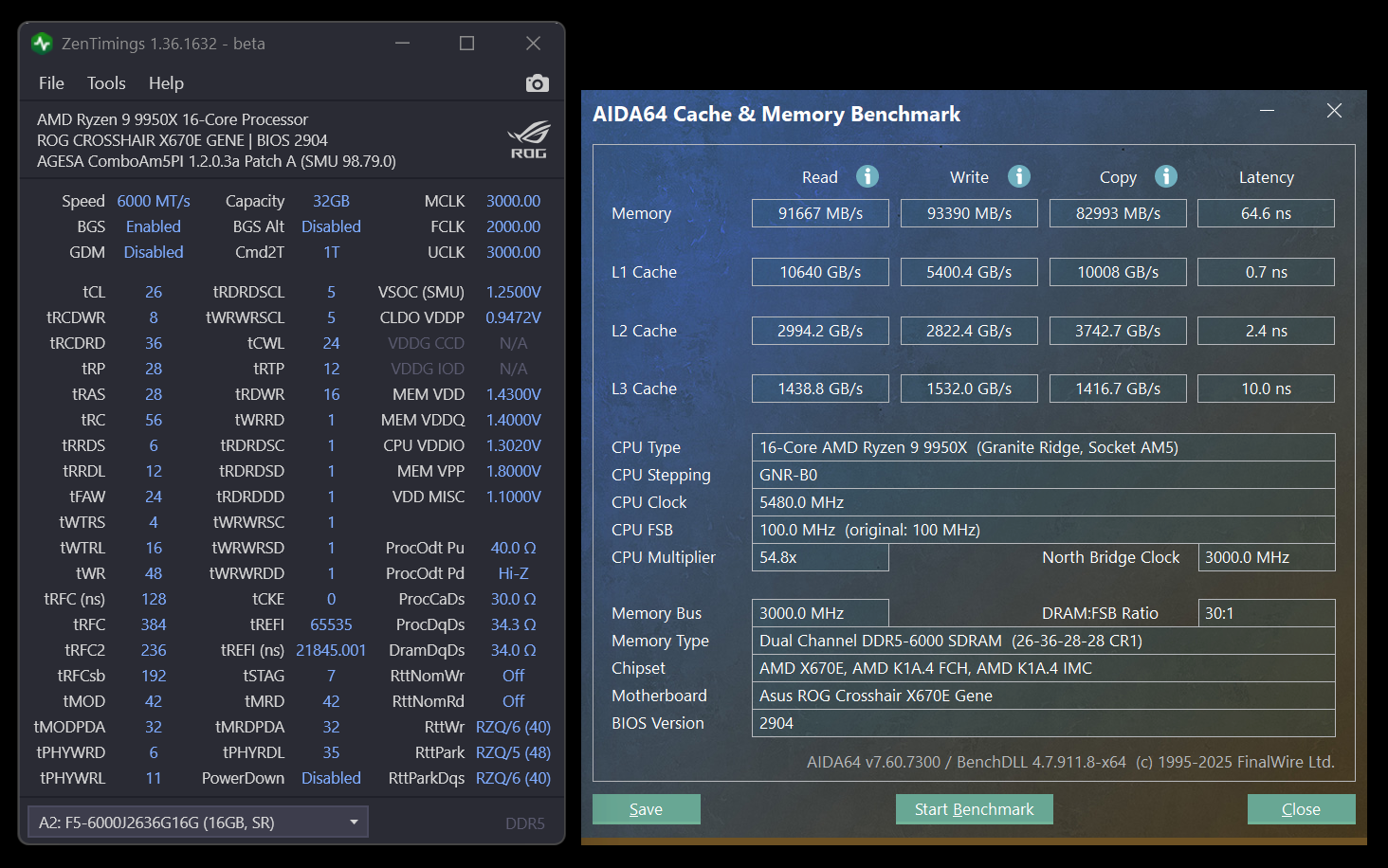This screenshot has height=868, width=1388.
Task: Click the DRAM:FSB Ratio field 30:1
Action: click(x=1266, y=613)
